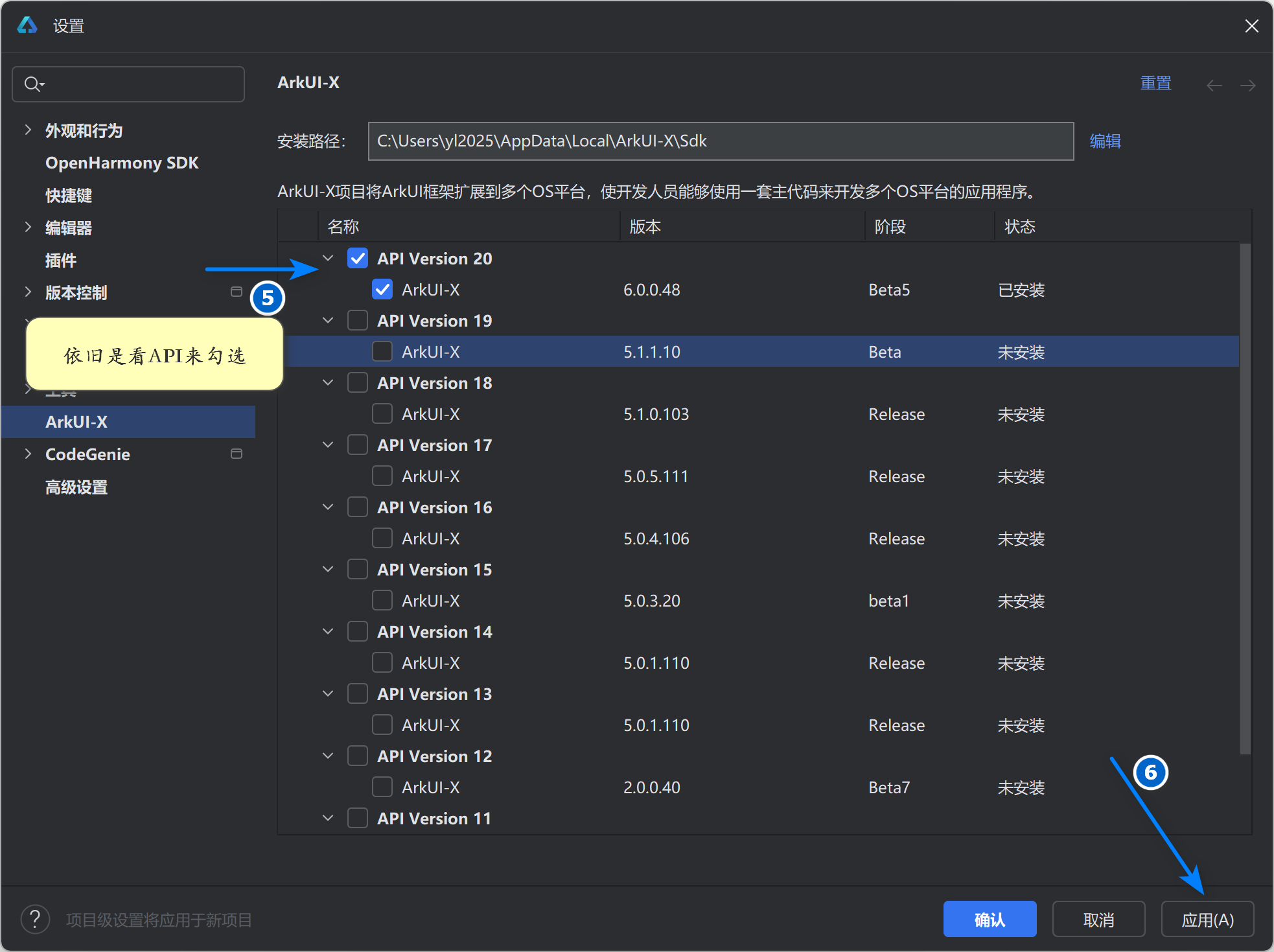Screen dimensions: 1274x952
Task: Enable the API Version 18 checkbox
Action: coord(358,383)
